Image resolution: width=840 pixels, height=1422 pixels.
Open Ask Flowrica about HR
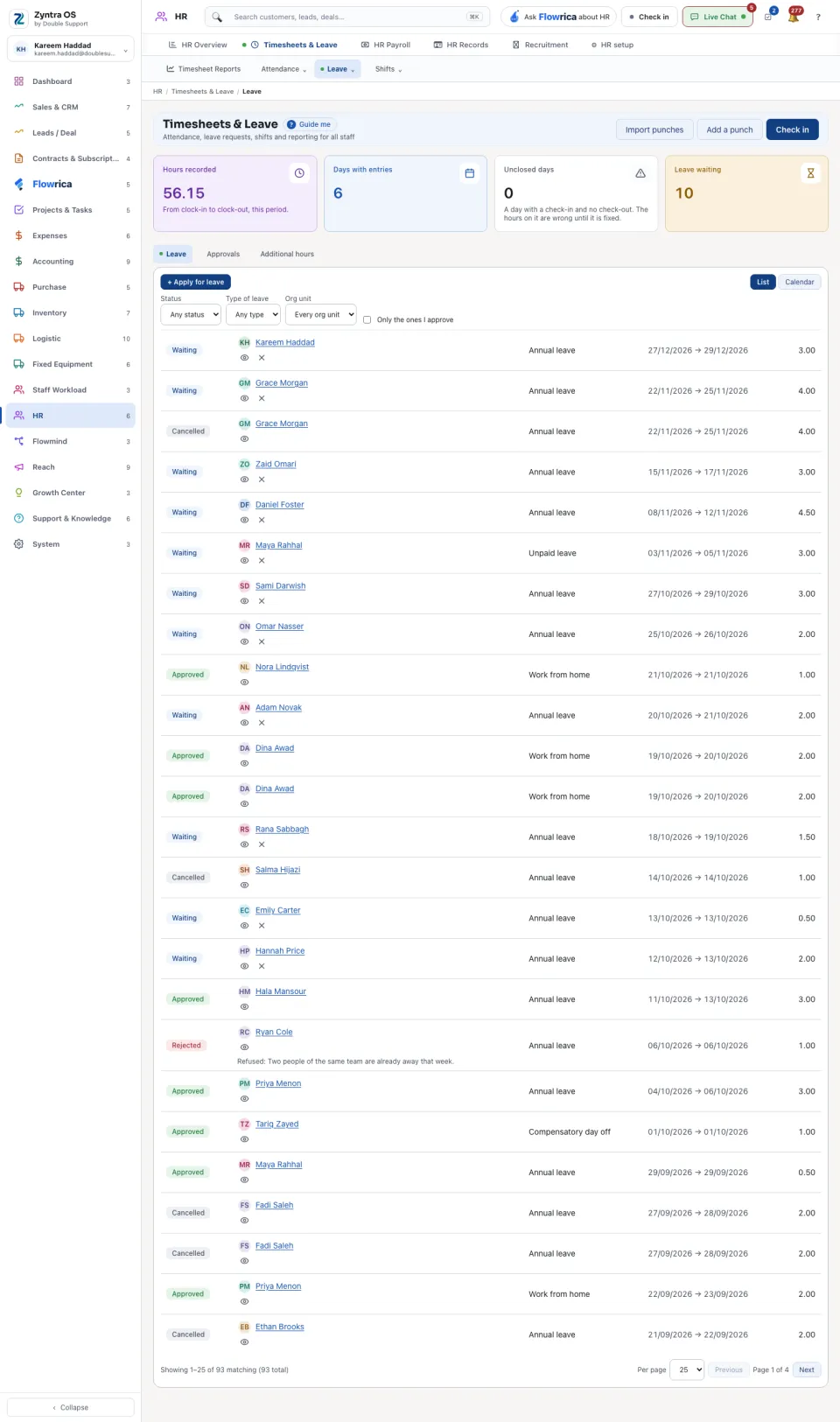pyautogui.click(x=559, y=17)
